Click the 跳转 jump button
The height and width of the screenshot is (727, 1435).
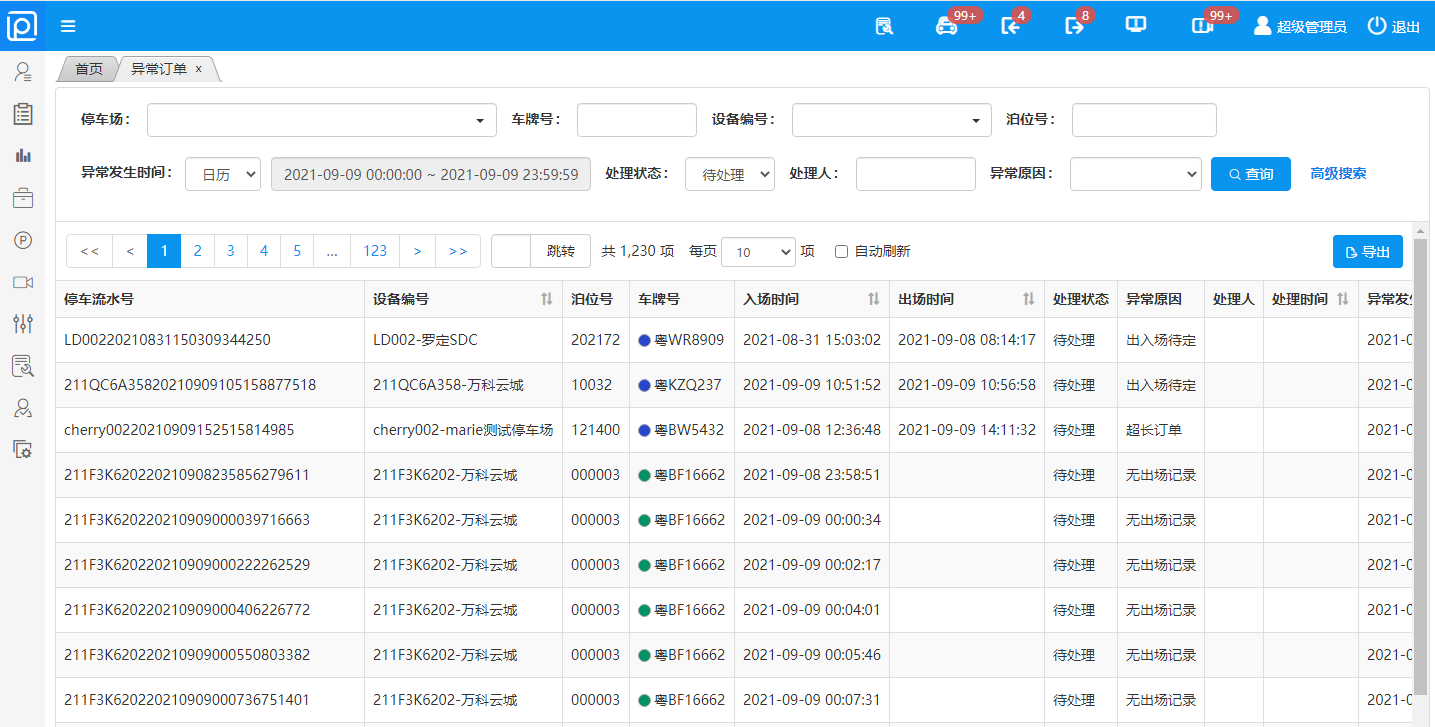561,251
